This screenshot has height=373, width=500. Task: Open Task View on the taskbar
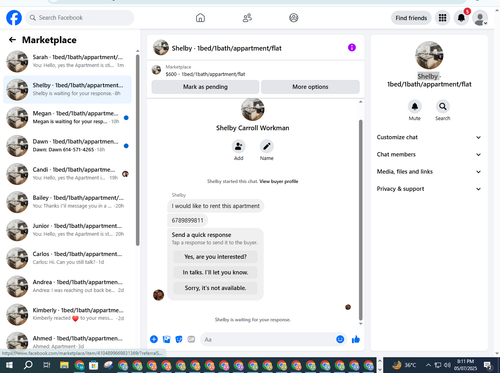click(x=46, y=365)
